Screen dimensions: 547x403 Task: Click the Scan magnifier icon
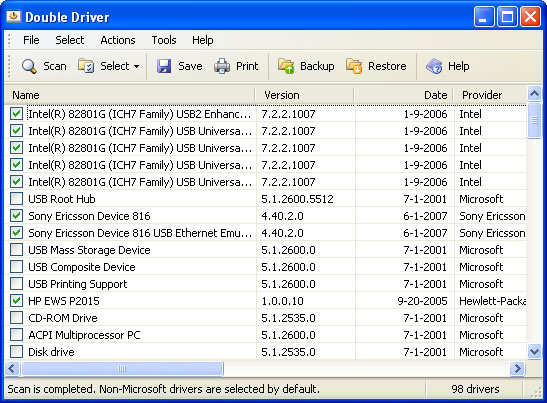(x=29, y=66)
